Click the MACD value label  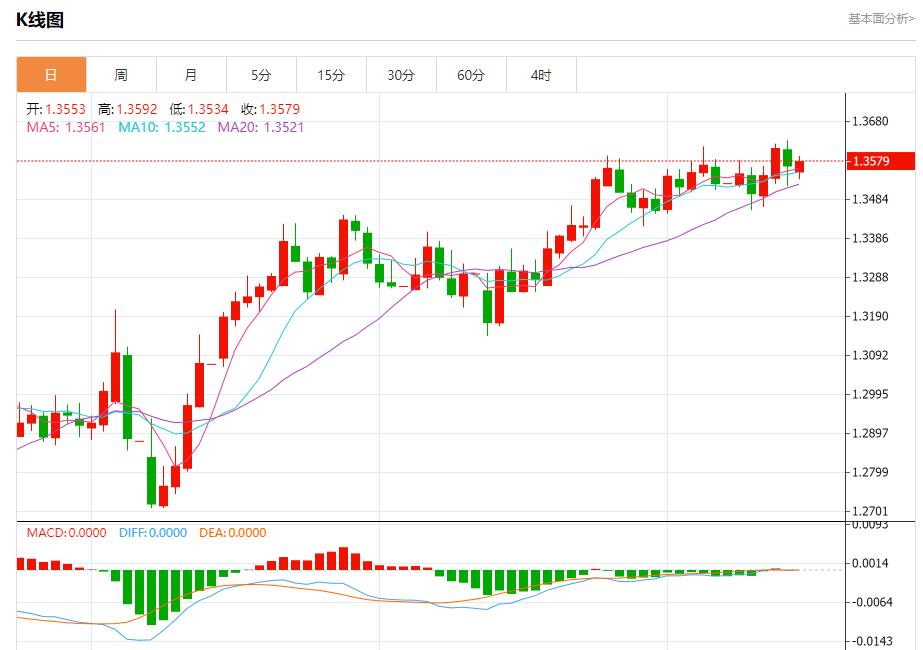(x=66, y=533)
